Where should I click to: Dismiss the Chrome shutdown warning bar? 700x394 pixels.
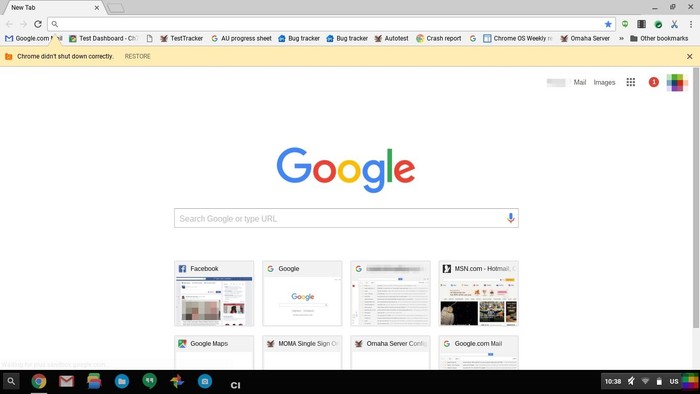pos(690,56)
